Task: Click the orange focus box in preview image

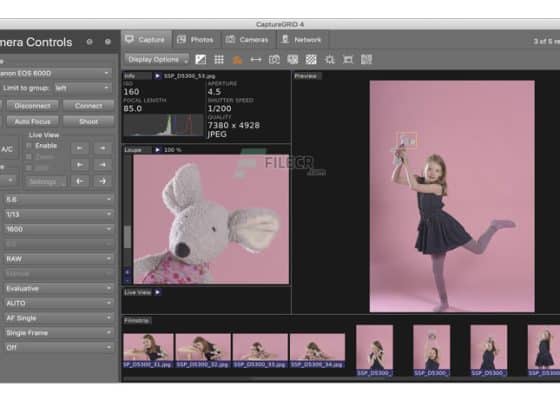Action: point(407,140)
